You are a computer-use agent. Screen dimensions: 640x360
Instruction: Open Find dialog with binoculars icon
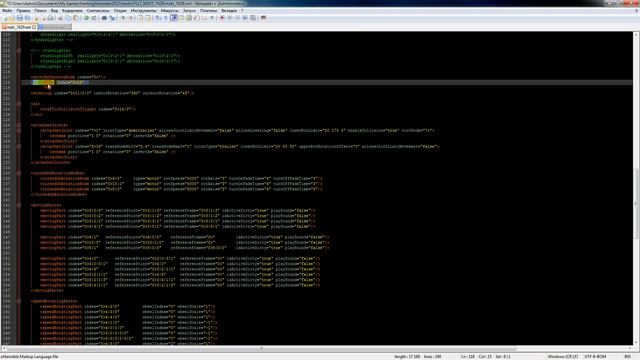tap(104, 18)
